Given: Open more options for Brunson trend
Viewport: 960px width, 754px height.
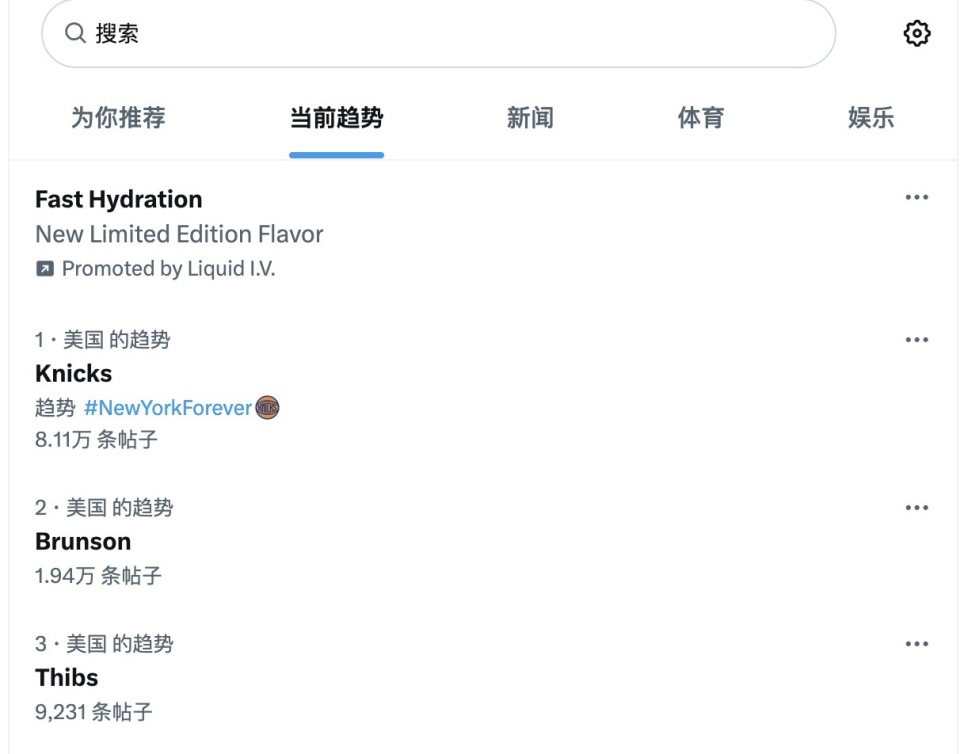Looking at the screenshot, I should point(917,507).
